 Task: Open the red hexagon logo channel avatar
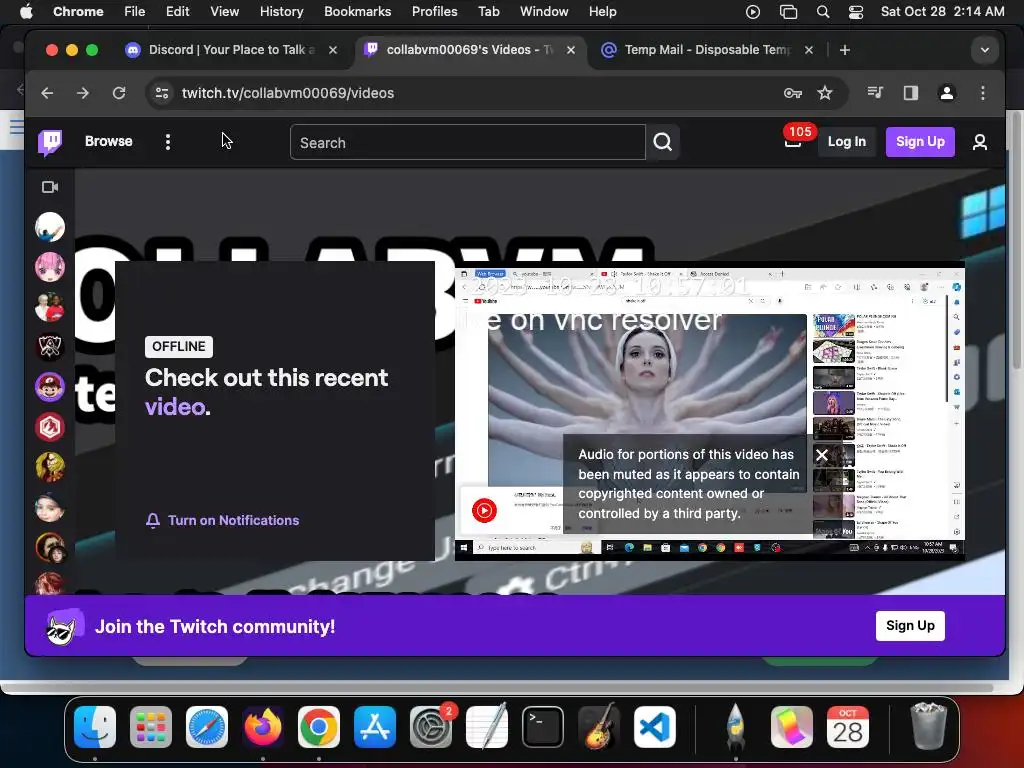pos(50,427)
